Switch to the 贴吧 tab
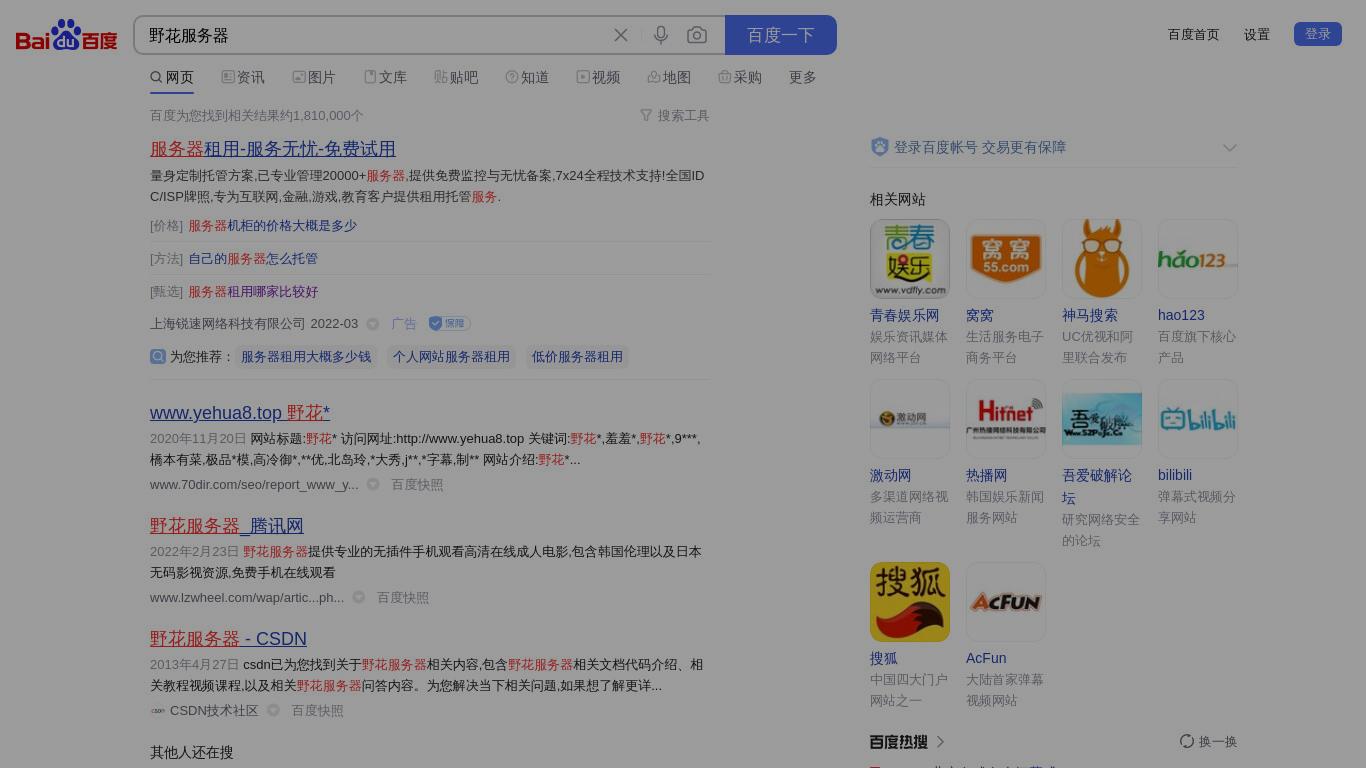The image size is (1366, 768). (456, 77)
